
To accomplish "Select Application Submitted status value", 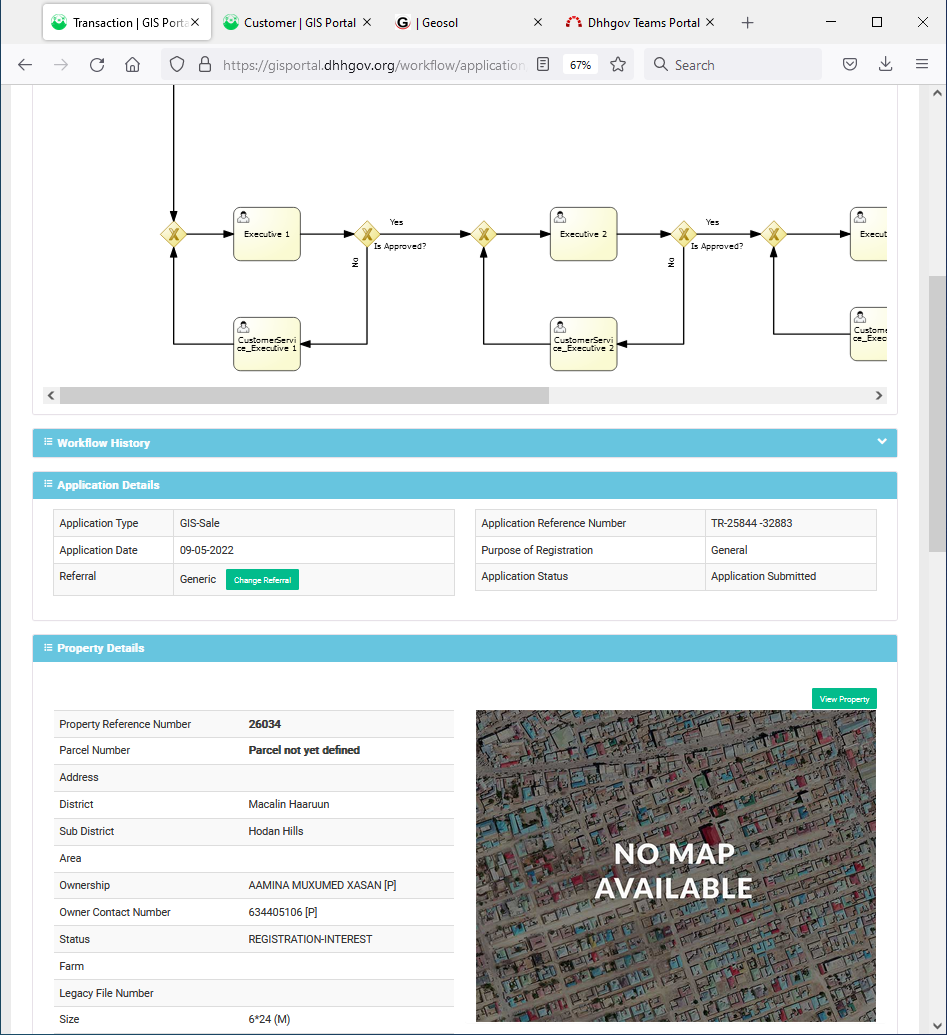I will click(764, 576).
